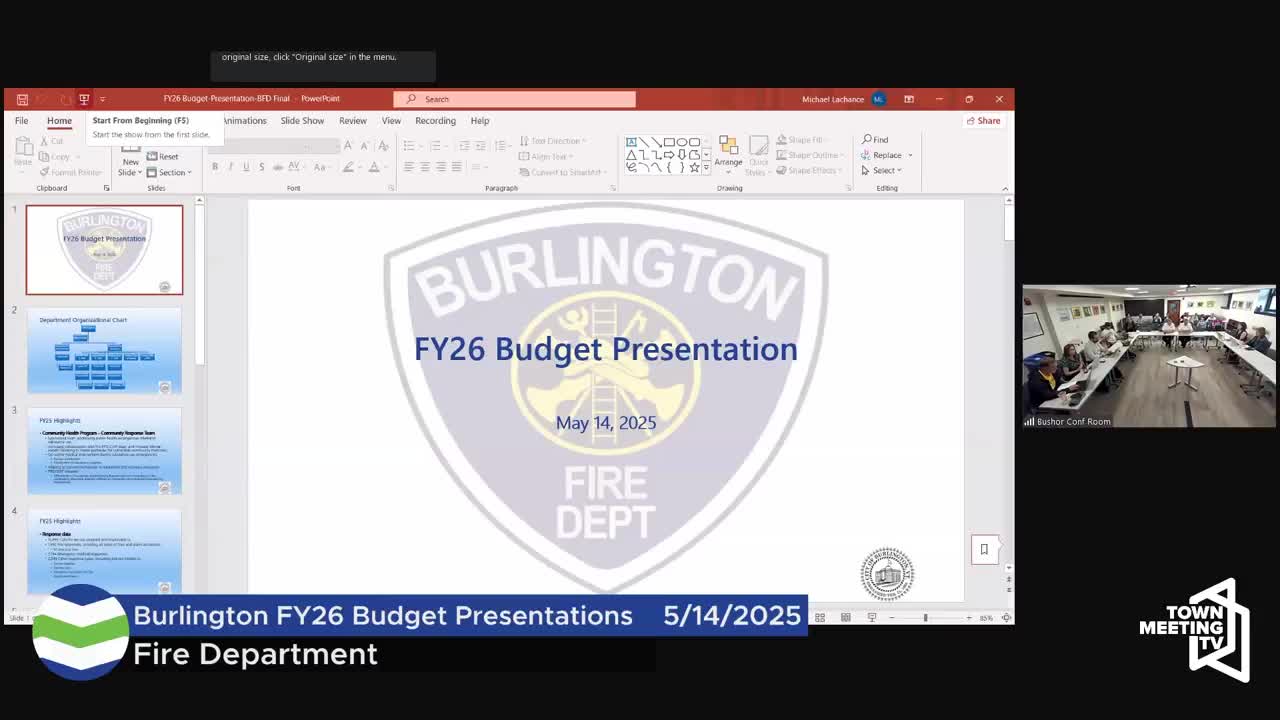Select the Arrange icon in Drawing group
1280x720 pixels.
(x=729, y=156)
